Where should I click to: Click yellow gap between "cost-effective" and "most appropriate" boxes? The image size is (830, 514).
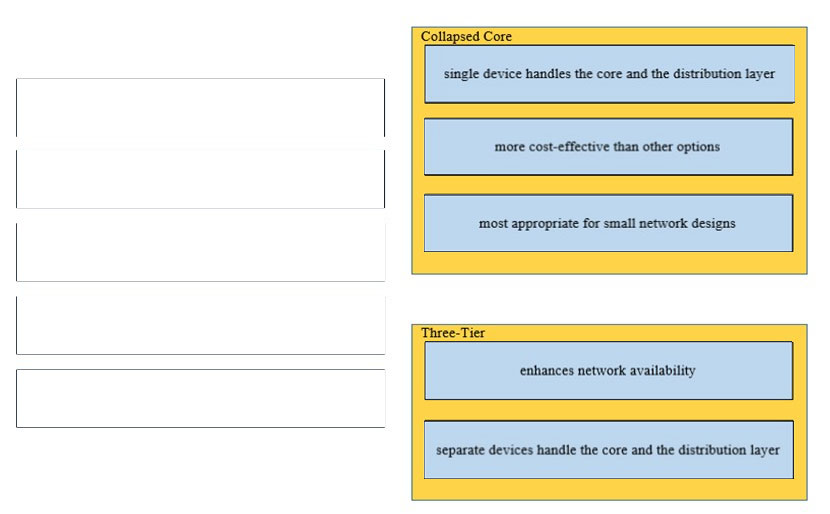coord(608,185)
